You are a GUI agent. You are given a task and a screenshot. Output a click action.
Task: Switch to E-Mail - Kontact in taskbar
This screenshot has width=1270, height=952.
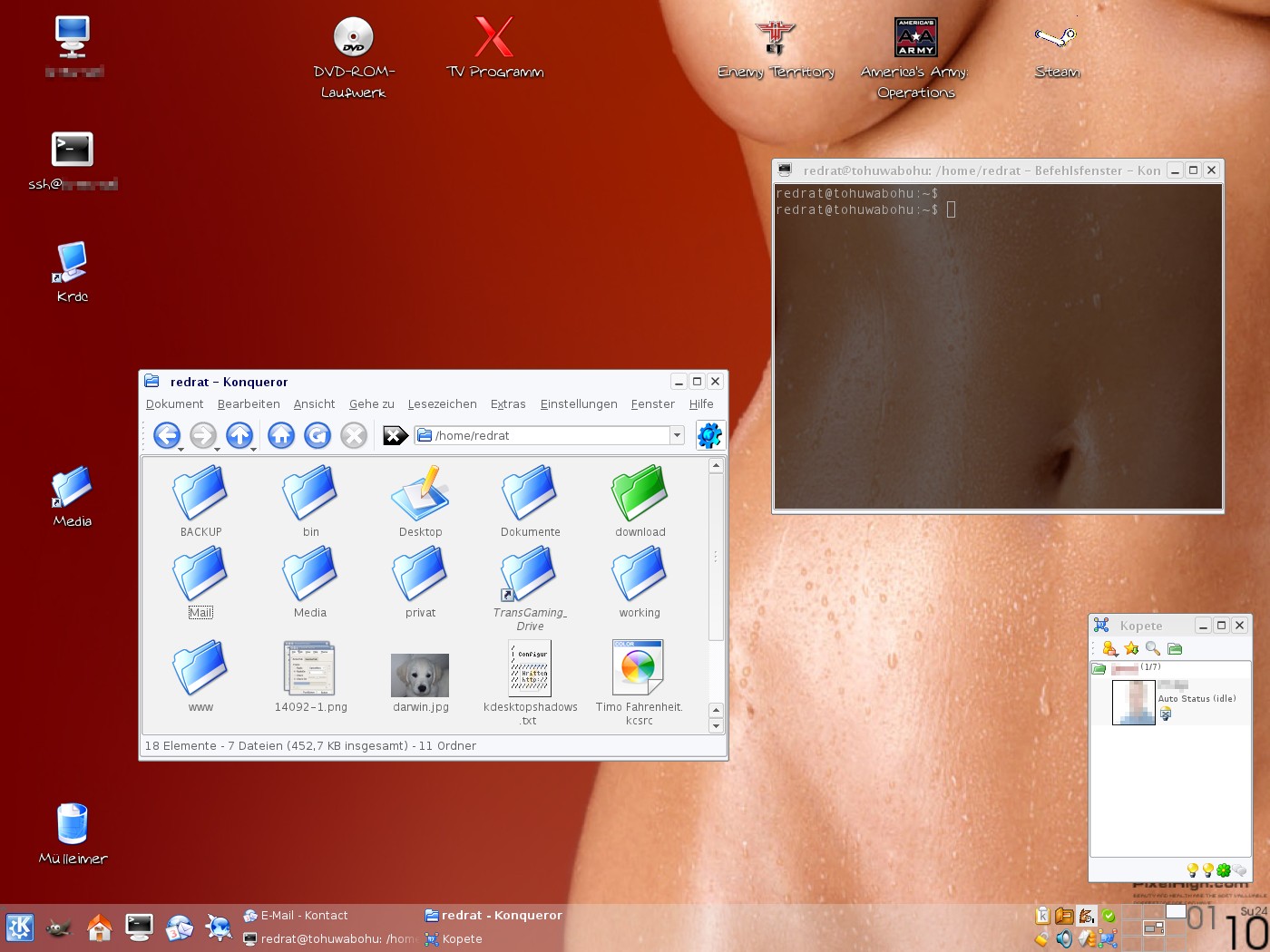tap(304, 916)
